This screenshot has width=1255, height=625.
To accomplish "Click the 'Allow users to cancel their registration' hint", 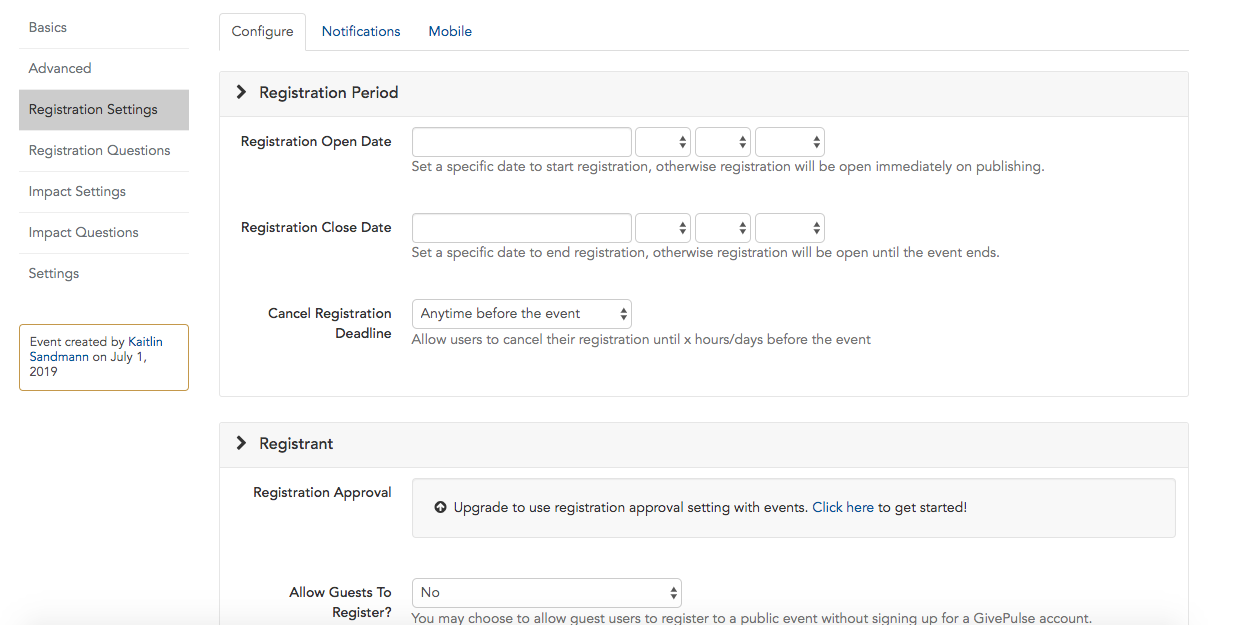I will tap(641, 340).
